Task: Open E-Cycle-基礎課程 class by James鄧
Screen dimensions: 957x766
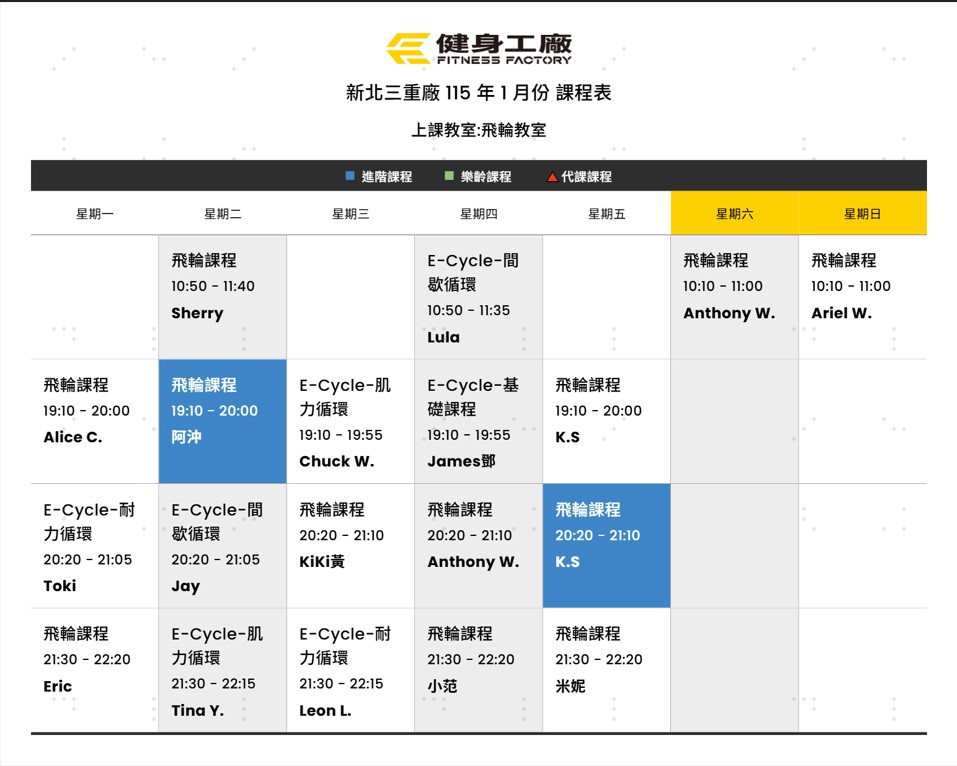Action: point(478,422)
